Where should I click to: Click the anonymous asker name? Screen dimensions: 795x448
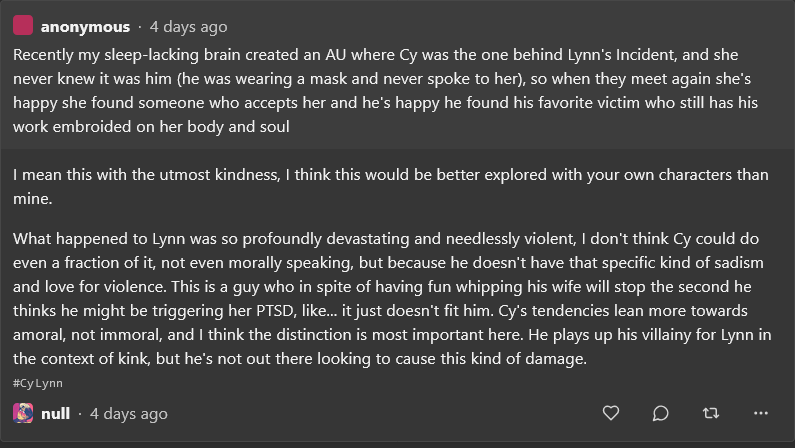click(85, 27)
